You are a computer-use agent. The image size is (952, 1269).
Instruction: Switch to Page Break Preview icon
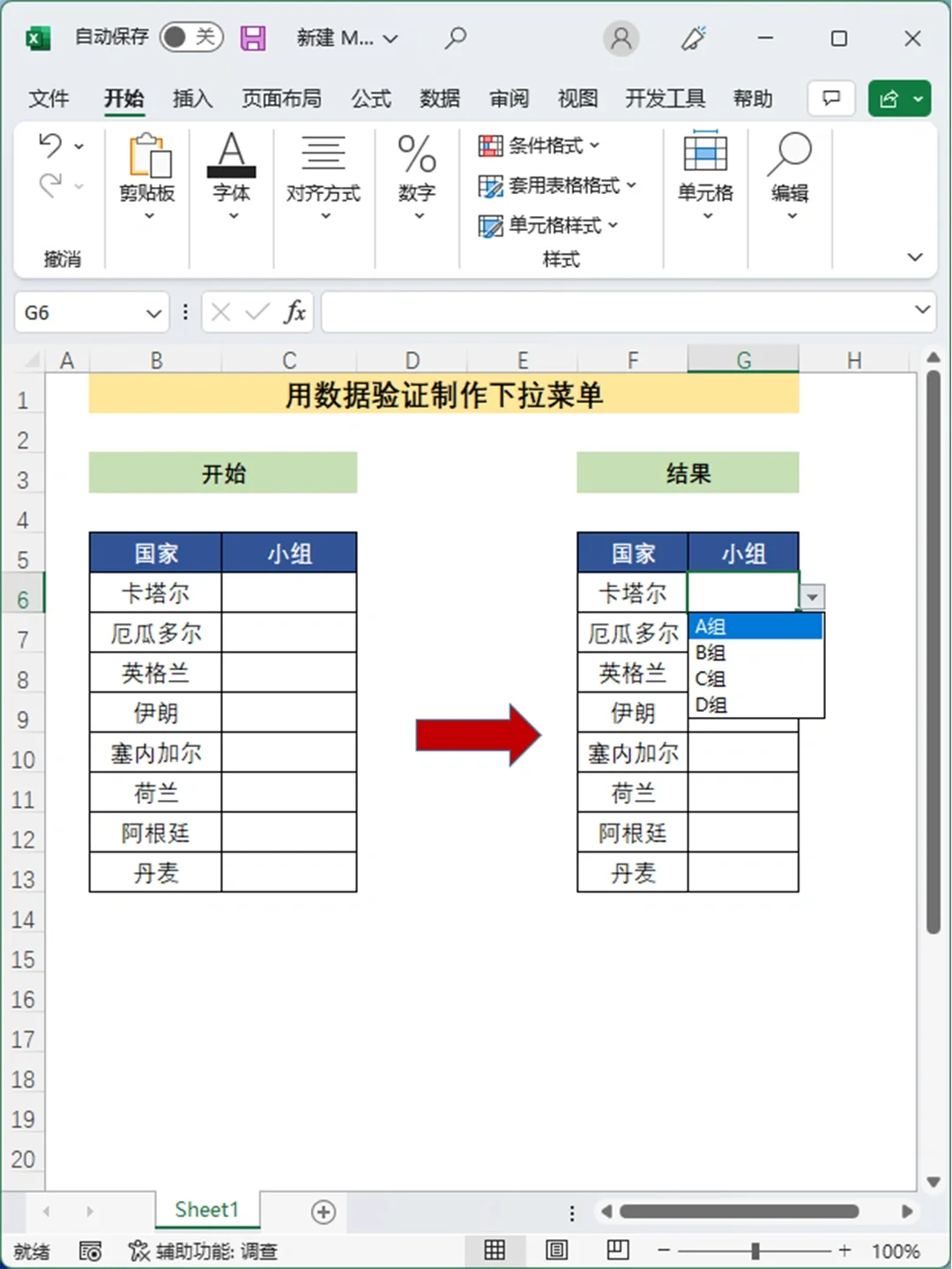pos(618,1250)
